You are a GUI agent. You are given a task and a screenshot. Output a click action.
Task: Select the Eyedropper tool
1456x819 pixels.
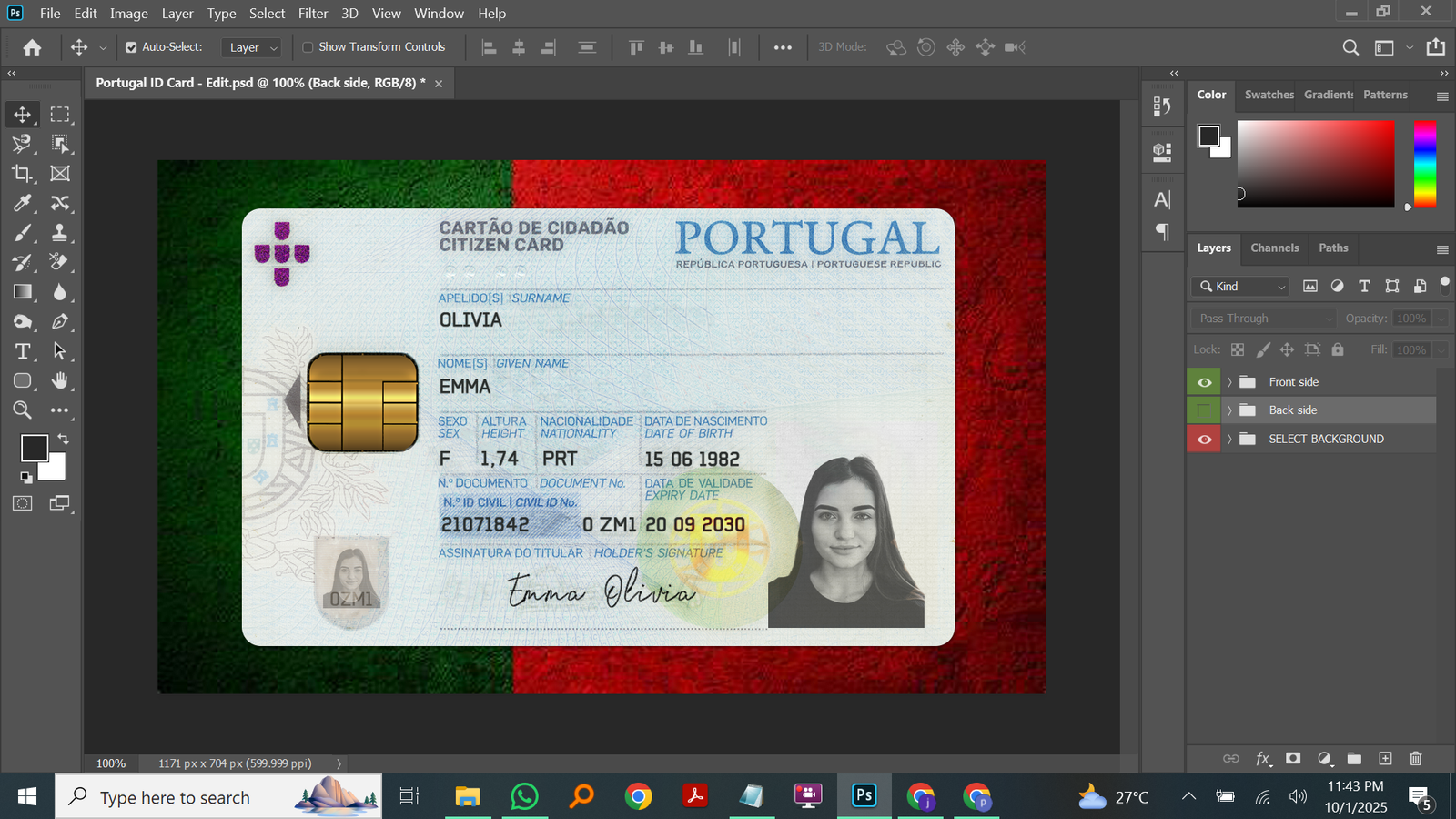point(22,203)
